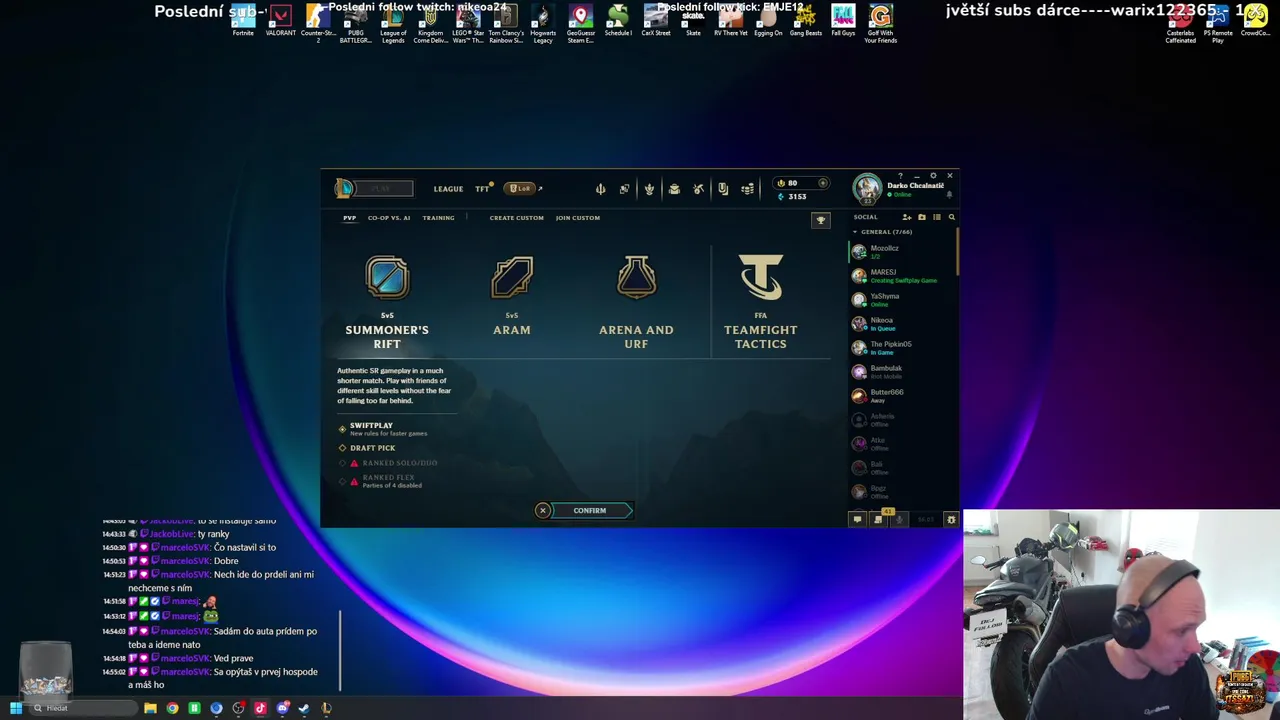Open friend YaShyma in the list
Screen dimensions: 1280x720
902,300
